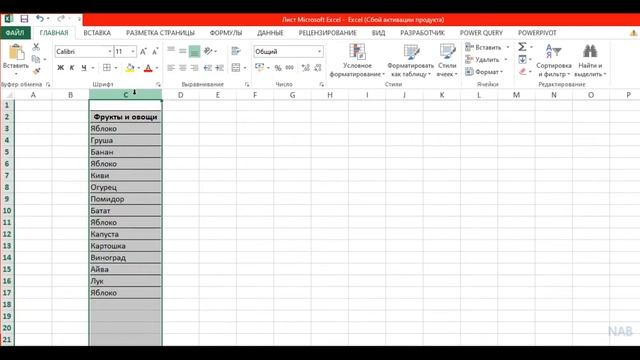Click the Redo arrow icon

coord(61,19)
